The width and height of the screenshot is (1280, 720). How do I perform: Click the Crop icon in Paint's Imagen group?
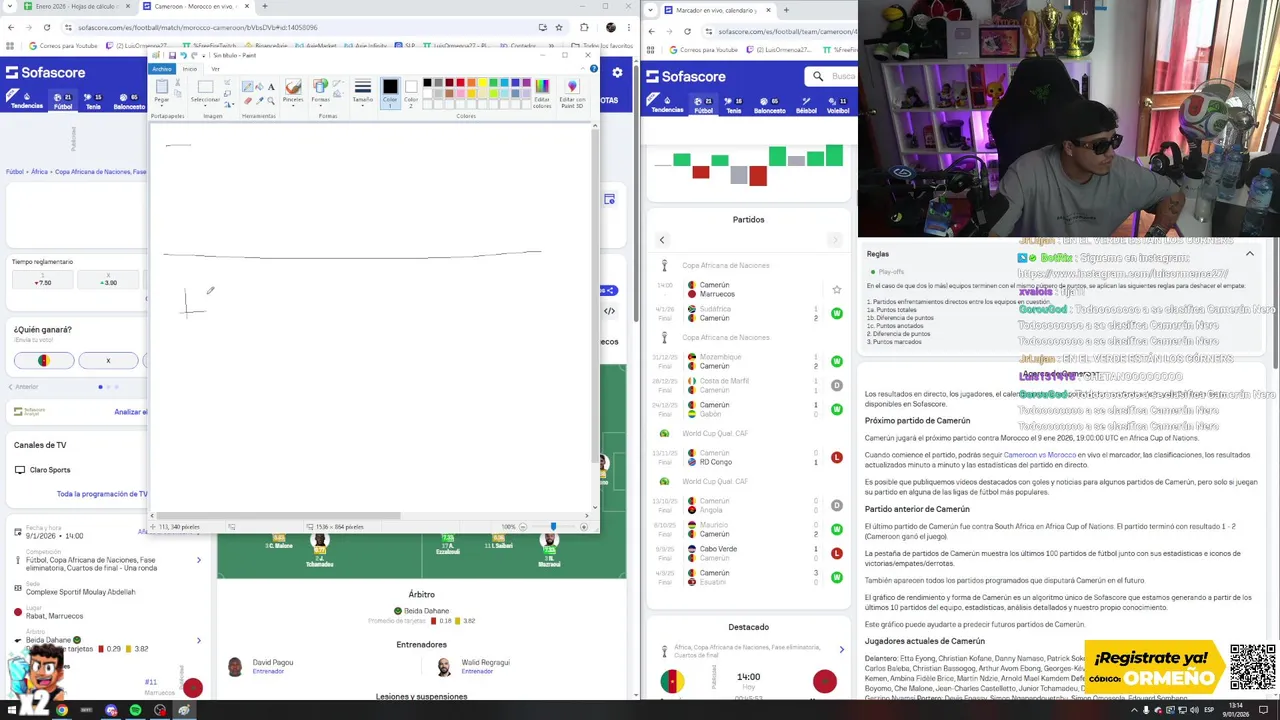pos(227,82)
